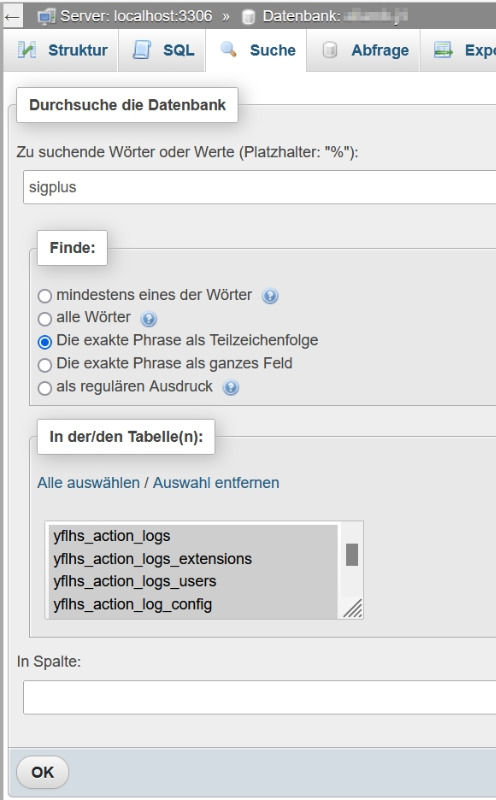Click the OK button
The width and height of the screenshot is (496, 800).
click(x=42, y=772)
